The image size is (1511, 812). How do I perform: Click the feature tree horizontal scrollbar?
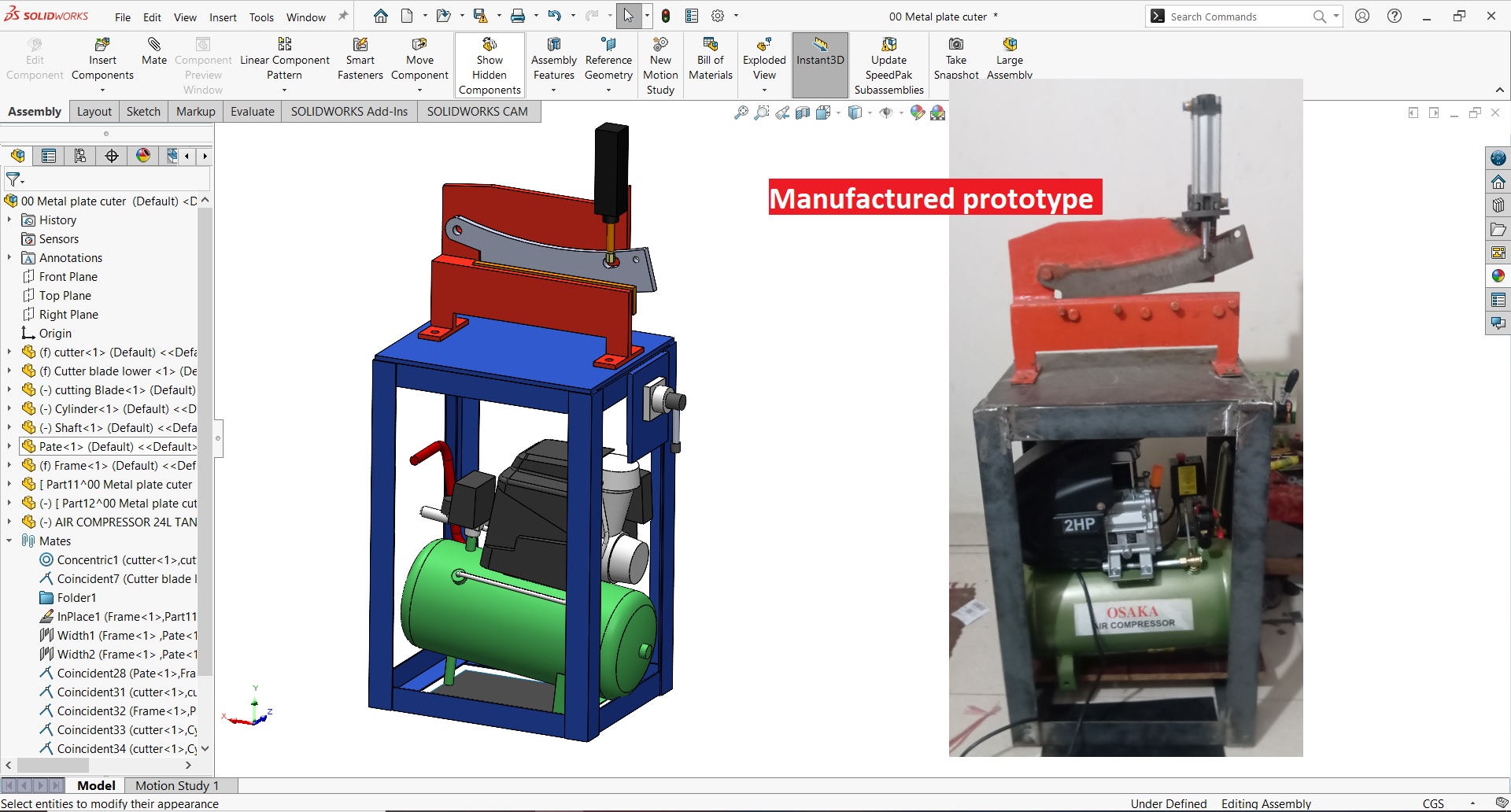click(x=53, y=765)
